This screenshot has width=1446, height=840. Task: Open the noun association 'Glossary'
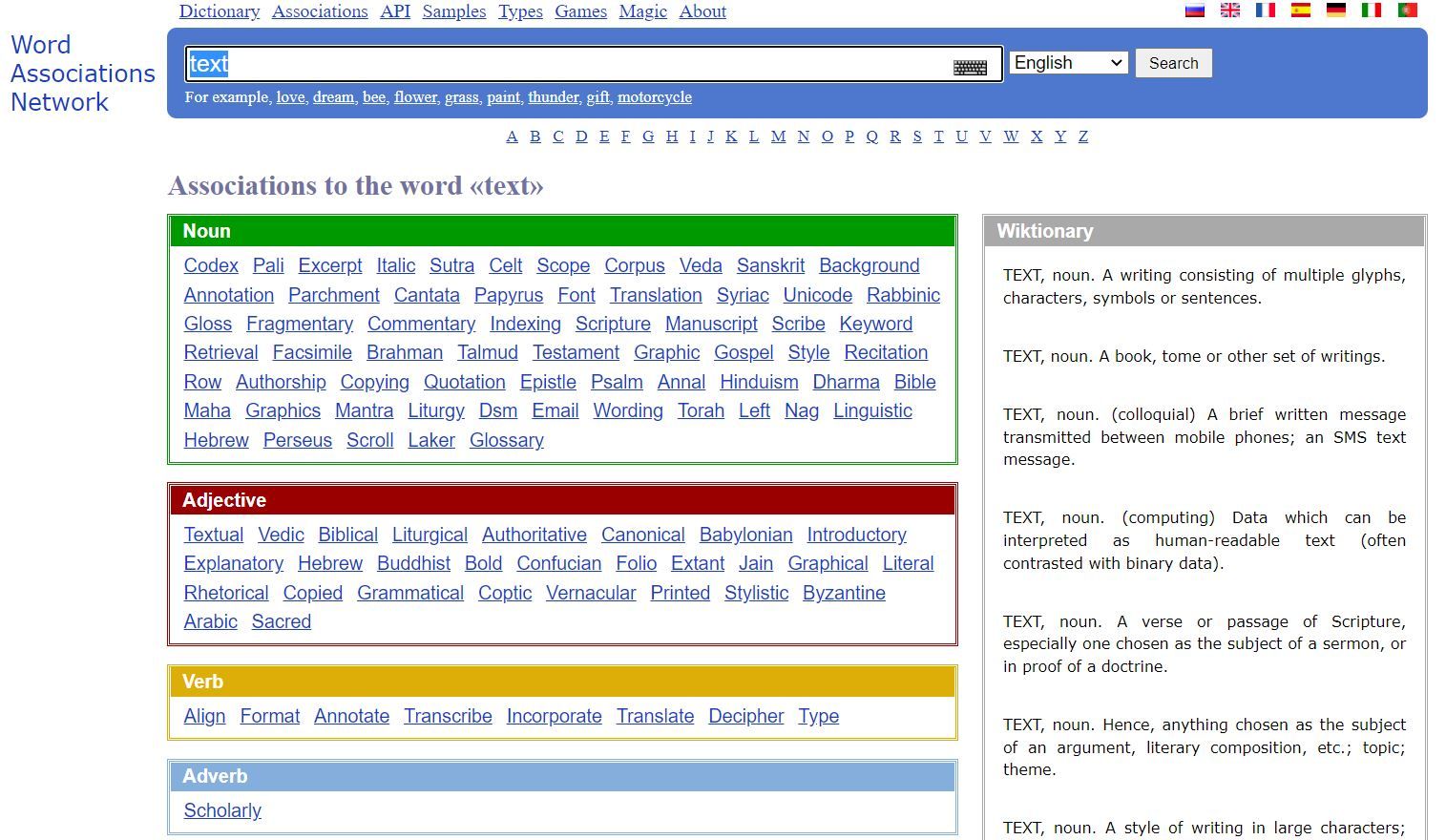pyautogui.click(x=507, y=440)
